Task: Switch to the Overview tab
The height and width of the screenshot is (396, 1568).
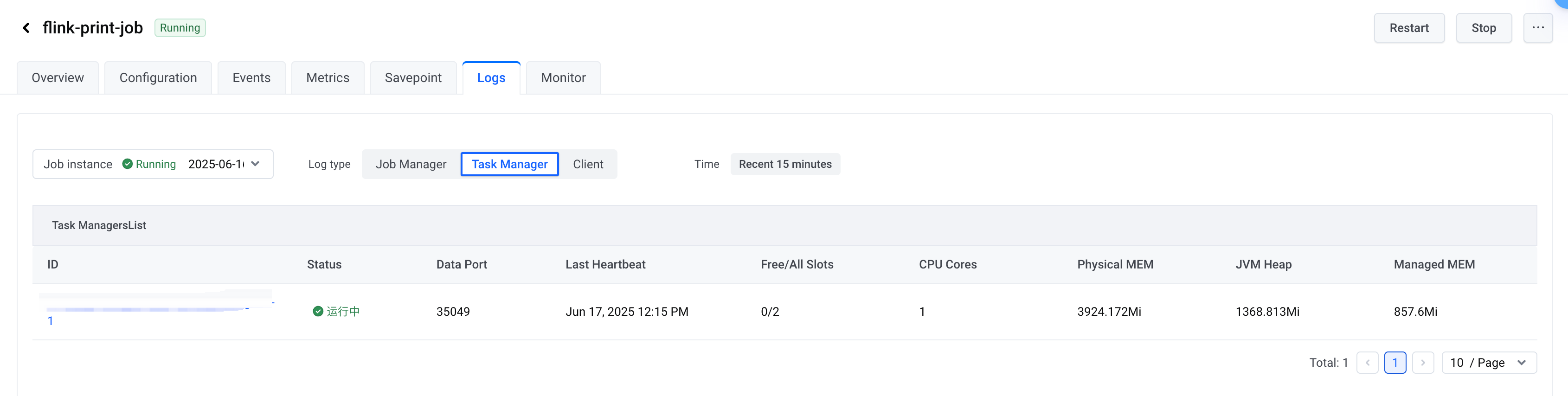Action: pyautogui.click(x=58, y=78)
